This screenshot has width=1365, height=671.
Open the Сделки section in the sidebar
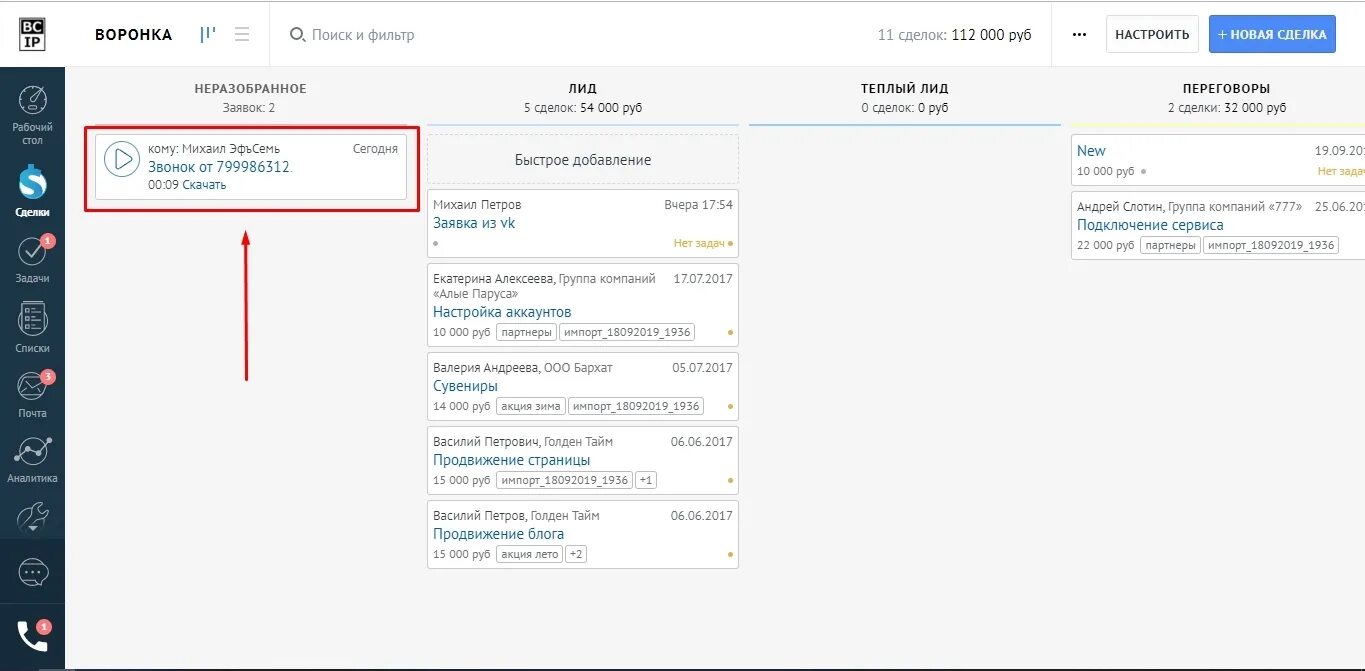click(33, 189)
